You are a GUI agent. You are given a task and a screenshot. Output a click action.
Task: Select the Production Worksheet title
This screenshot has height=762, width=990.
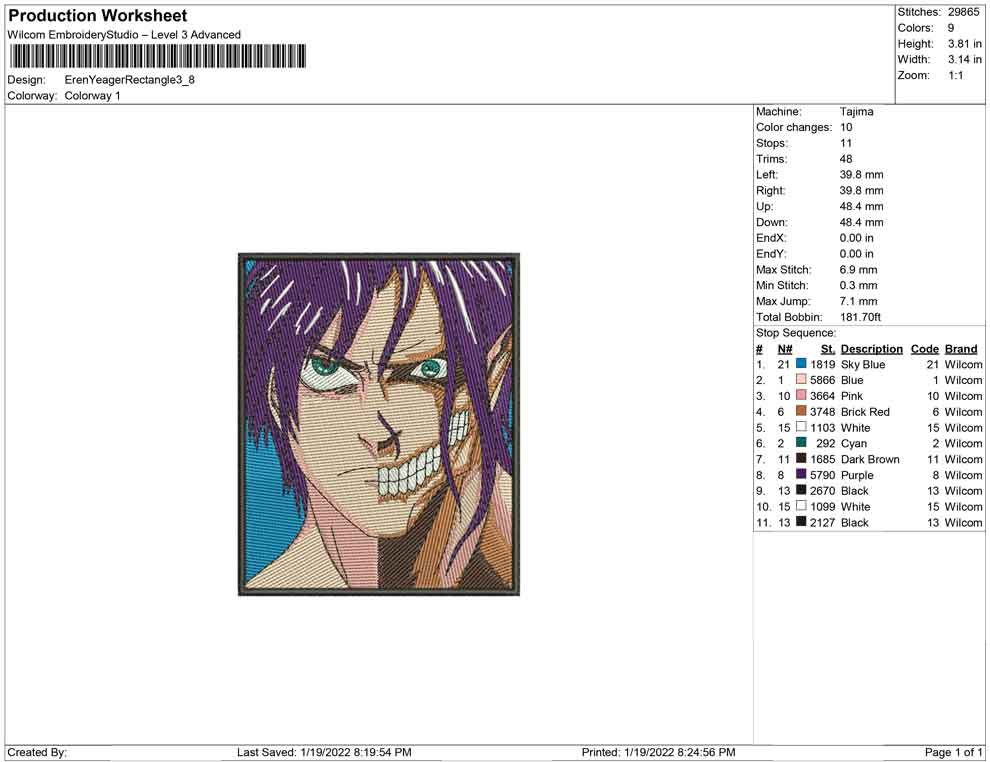pos(98,16)
